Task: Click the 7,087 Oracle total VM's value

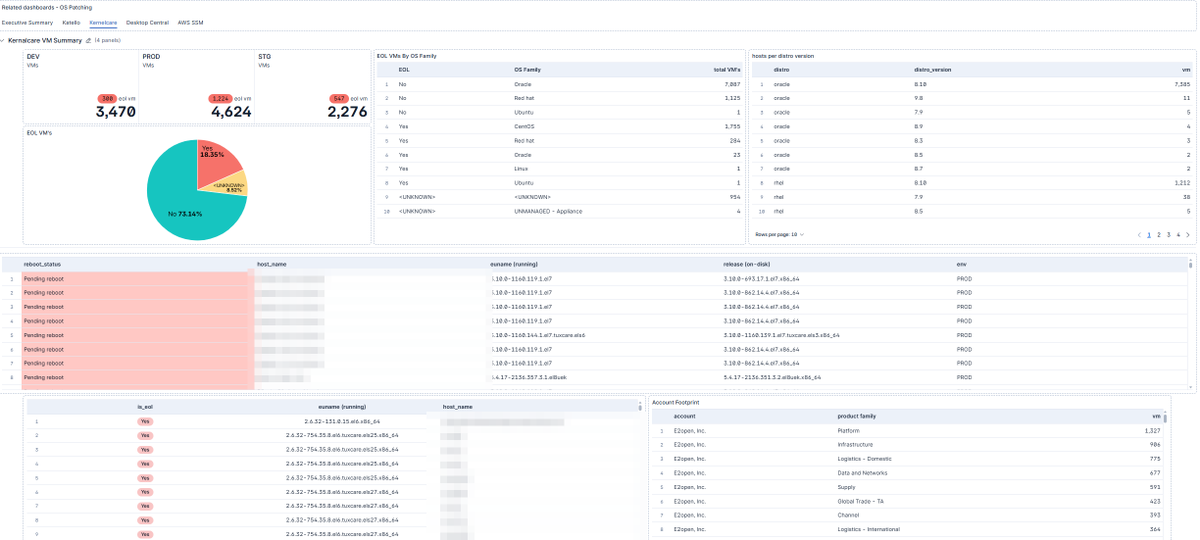Action: point(731,85)
